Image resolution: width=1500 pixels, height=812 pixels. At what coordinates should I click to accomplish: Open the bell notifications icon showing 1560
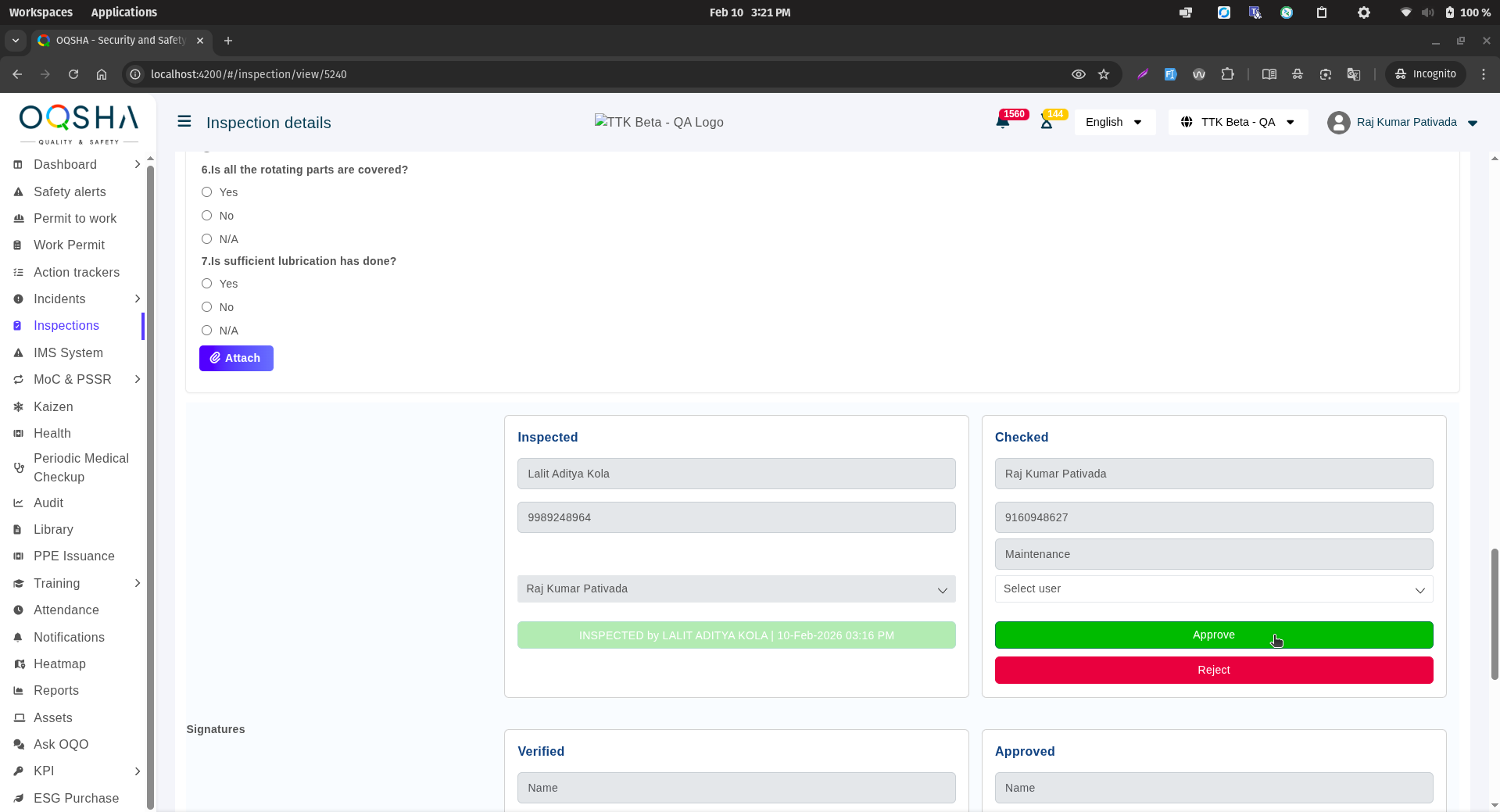coord(1003,123)
